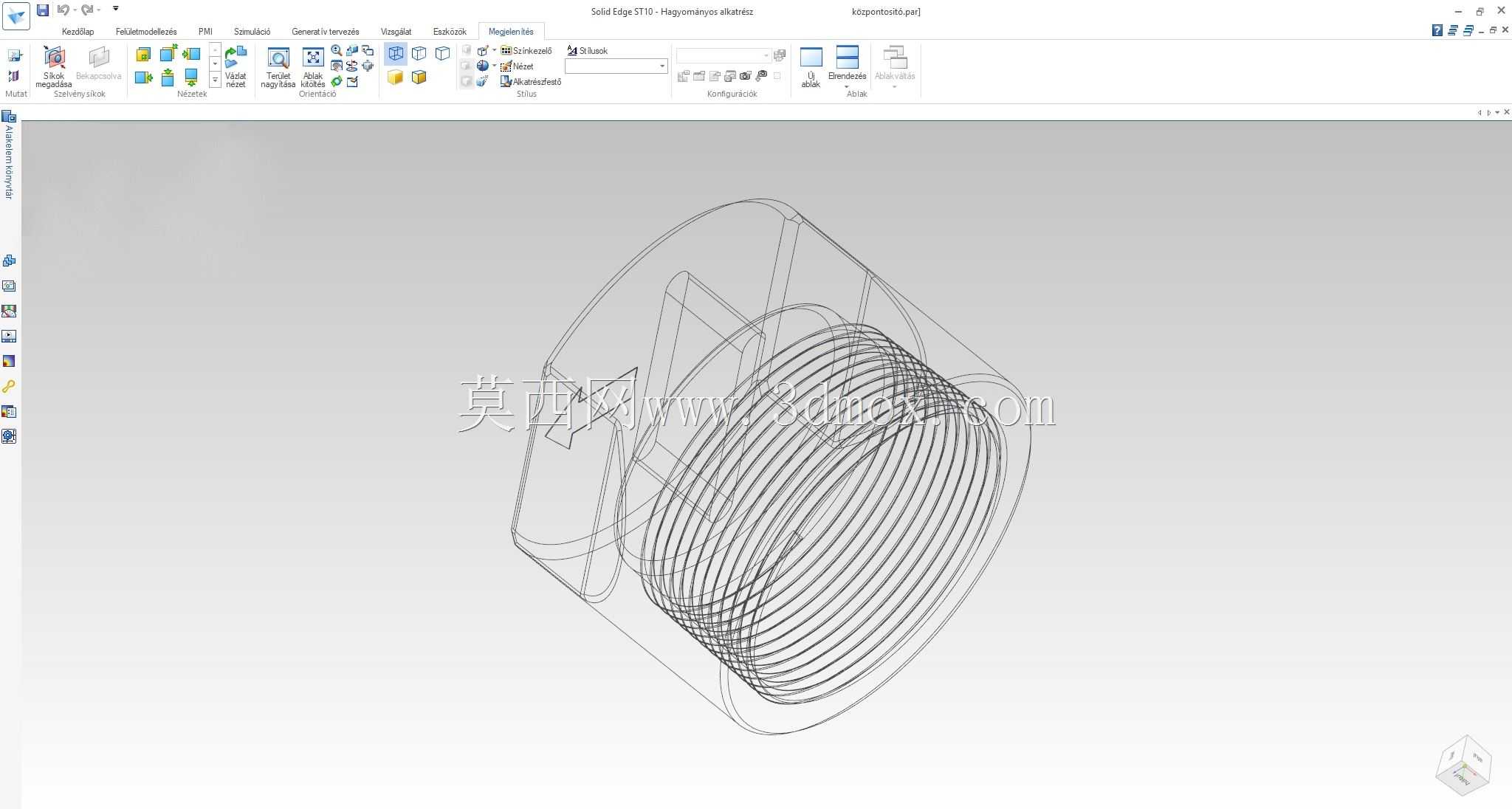
Task: Enable the shaded yellow cube display style
Action: (x=396, y=77)
